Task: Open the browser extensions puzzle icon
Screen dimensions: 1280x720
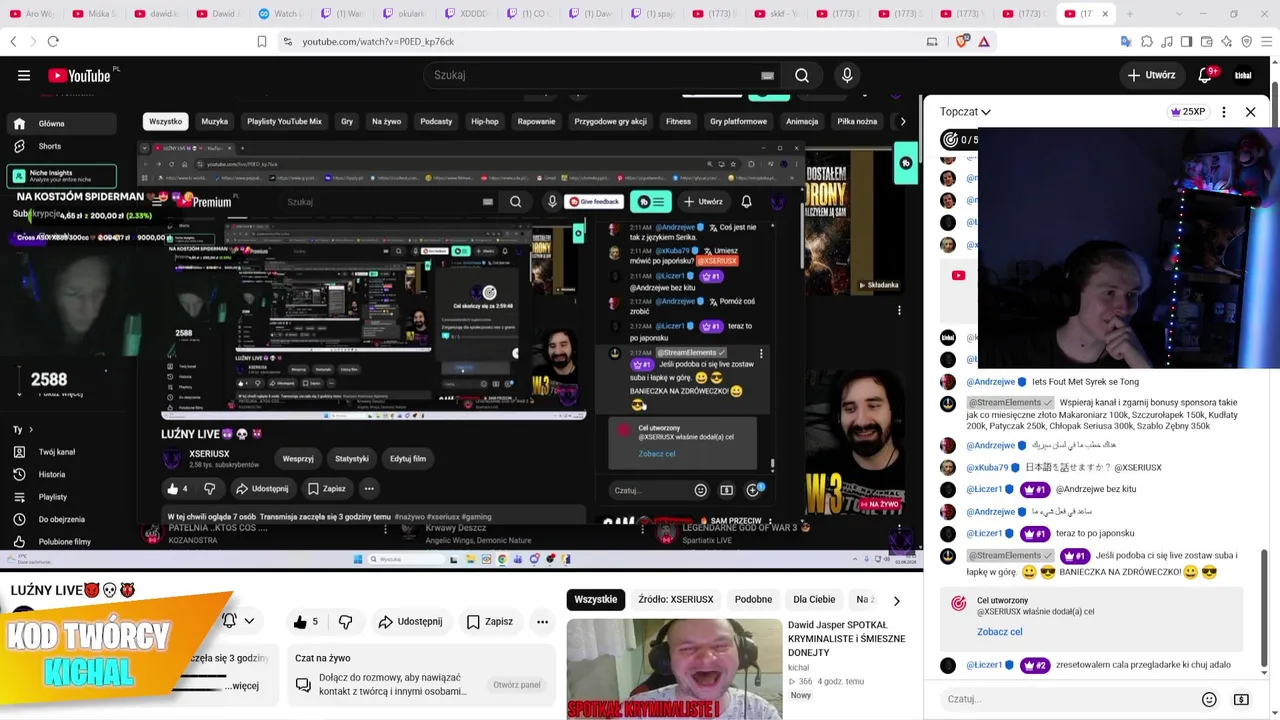Action: pyautogui.click(x=1147, y=41)
